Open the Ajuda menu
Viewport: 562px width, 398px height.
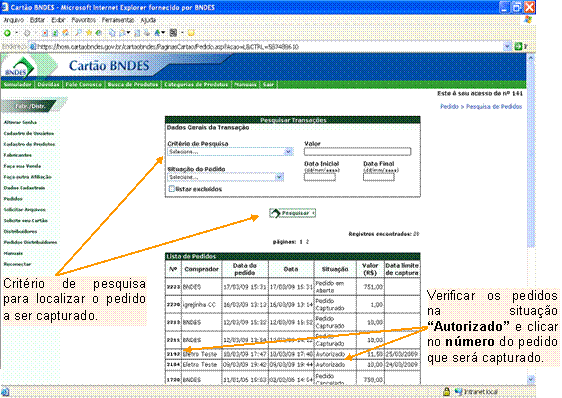pos(148,20)
